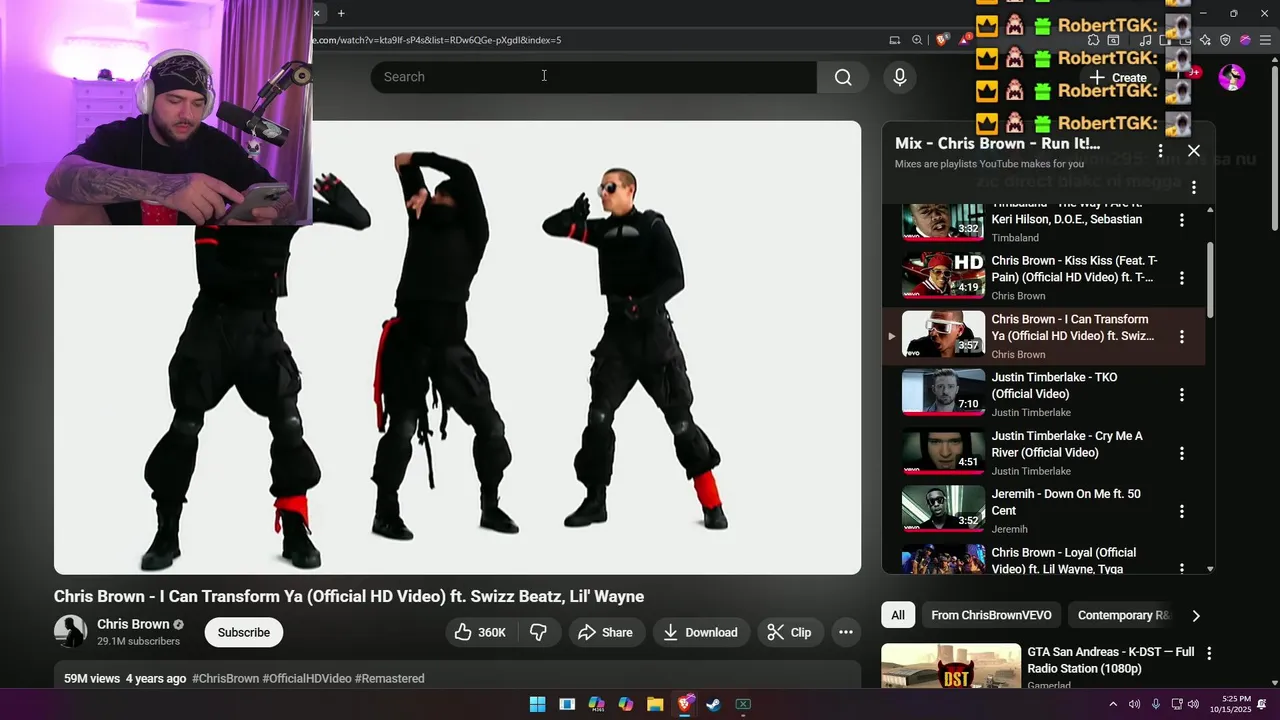Open the YouTube account avatar menu

pos(1232,77)
